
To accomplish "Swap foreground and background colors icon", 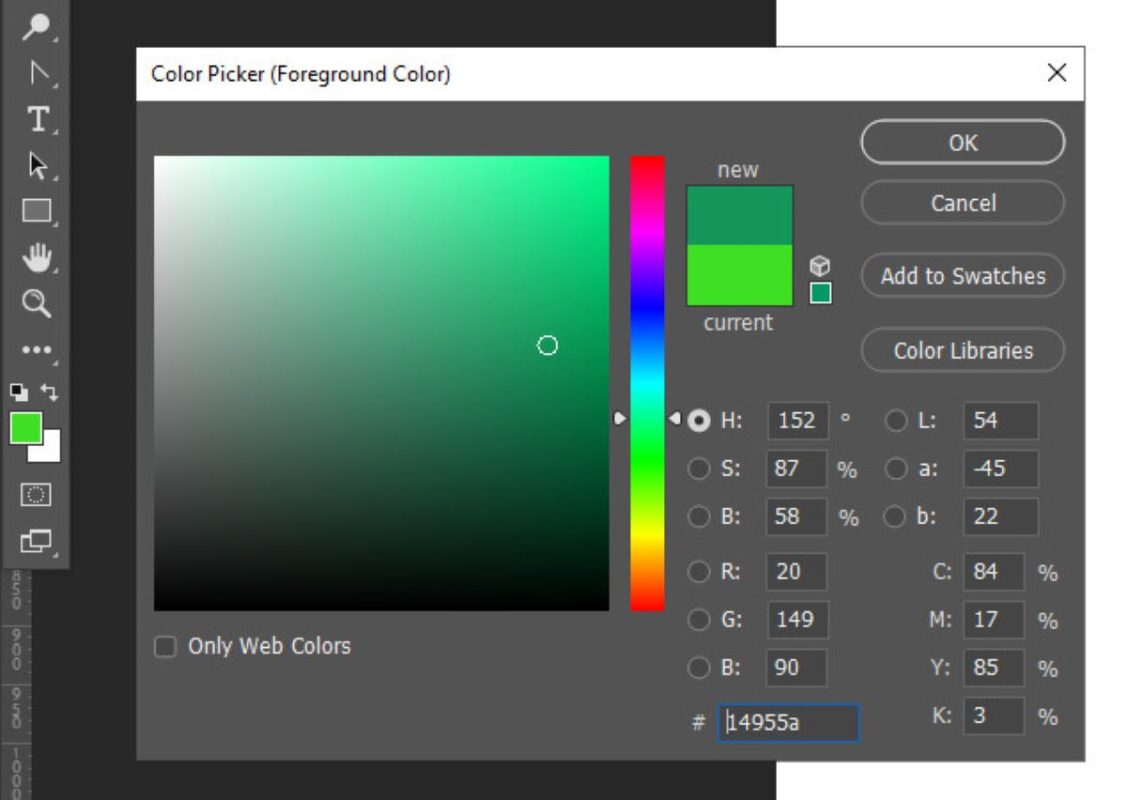I will click(x=49, y=392).
